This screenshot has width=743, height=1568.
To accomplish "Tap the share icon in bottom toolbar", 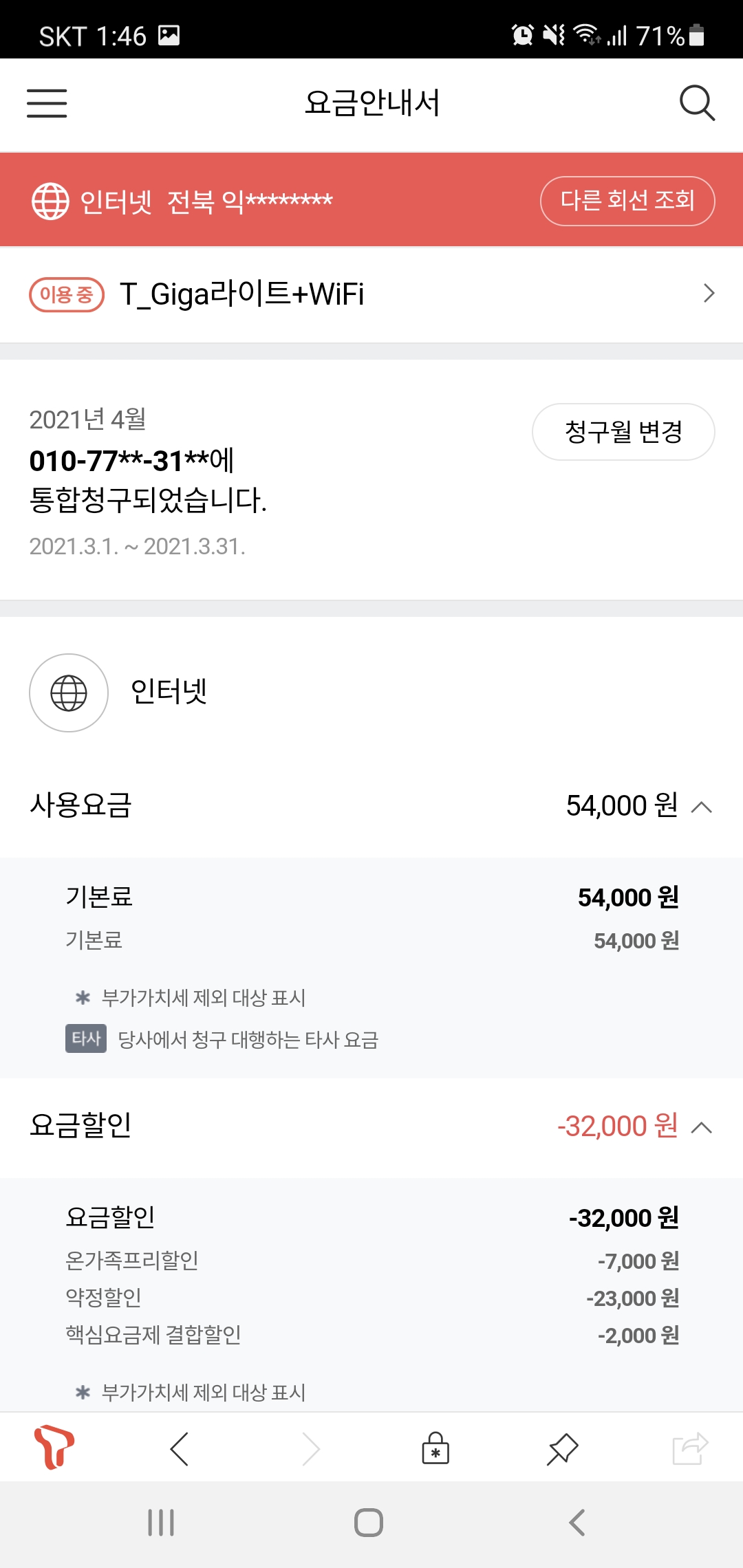I will (x=689, y=1448).
